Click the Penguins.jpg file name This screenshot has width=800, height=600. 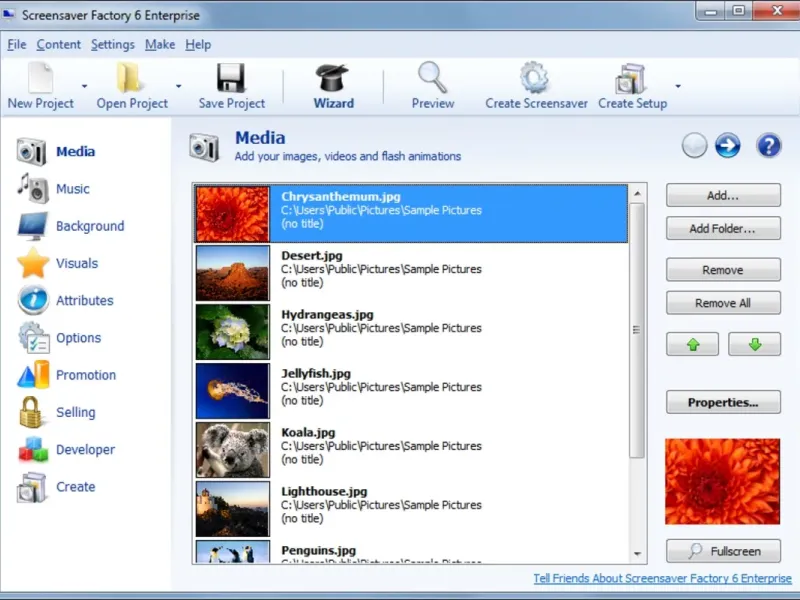318,551
